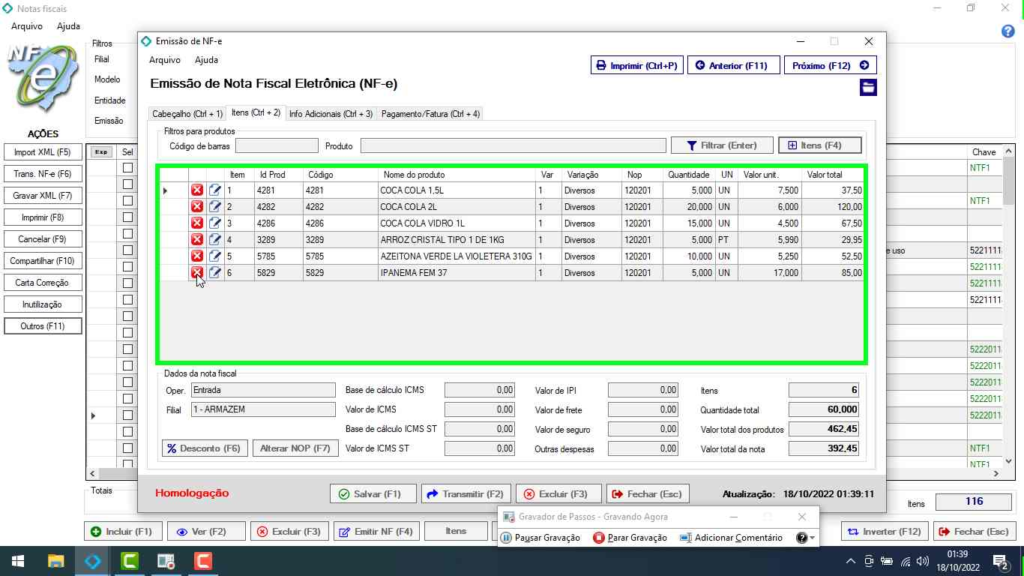
Task: Open the Arquivo menu in Emissão de NF-e
Action: (165, 60)
